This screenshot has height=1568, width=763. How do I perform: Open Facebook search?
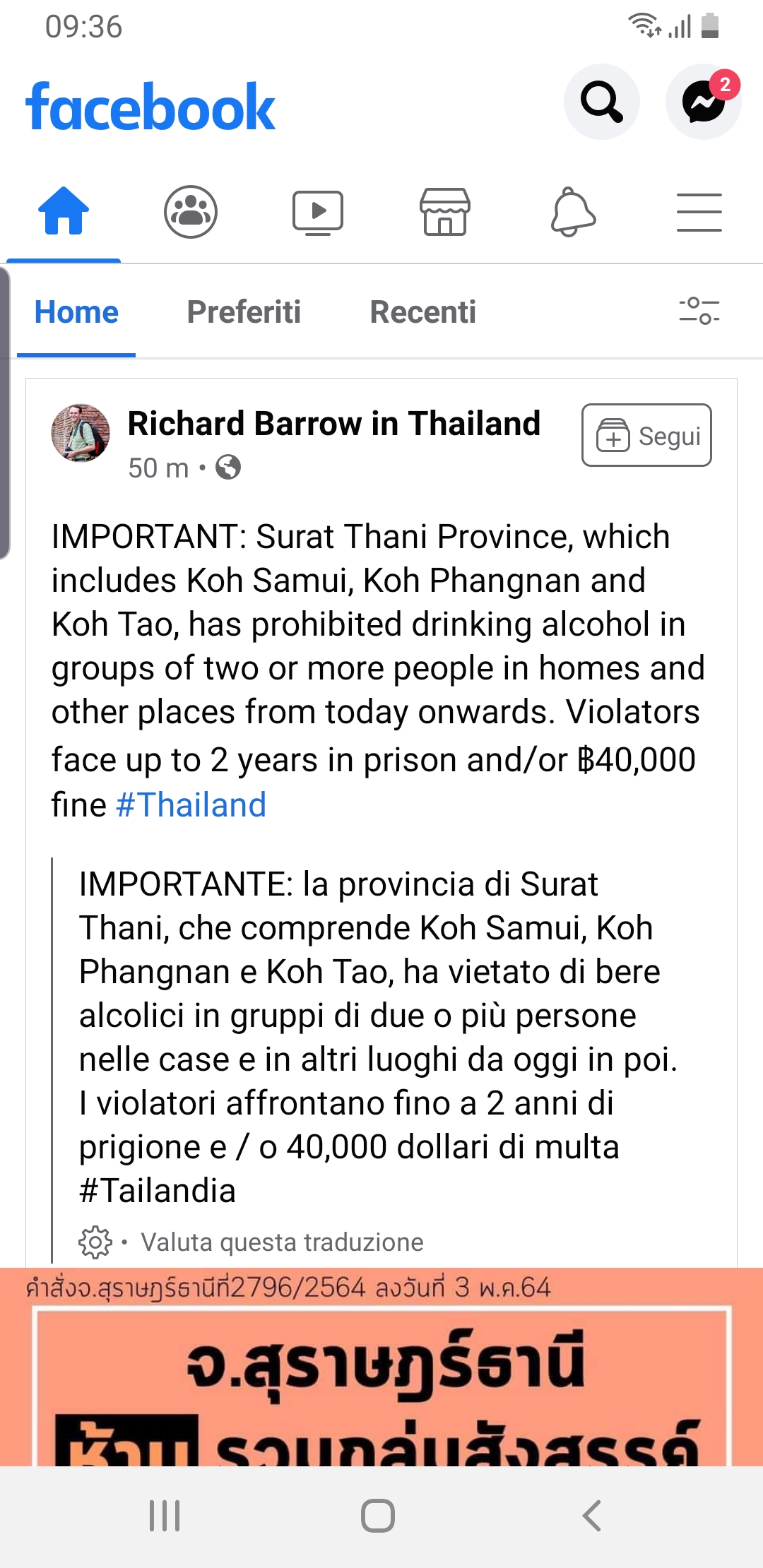tap(601, 102)
